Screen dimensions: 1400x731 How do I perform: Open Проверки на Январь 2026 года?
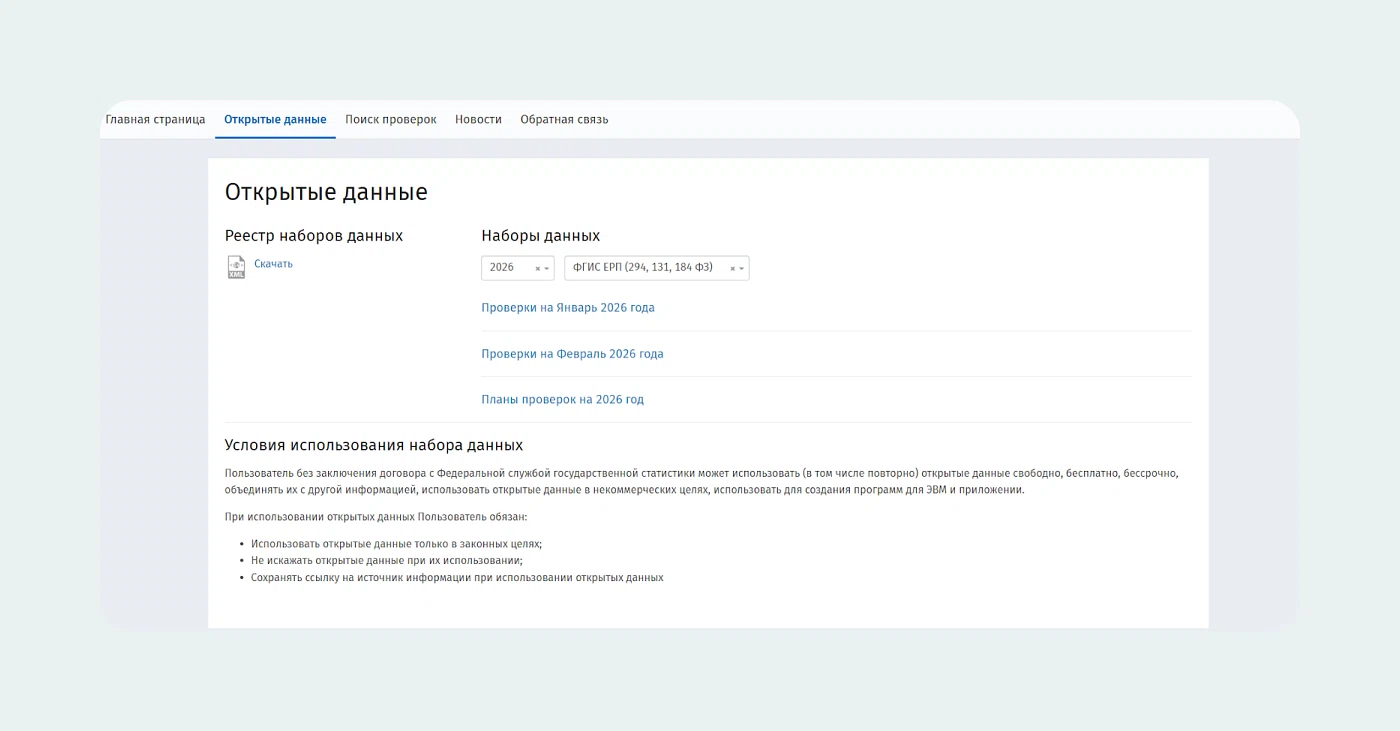click(x=568, y=308)
